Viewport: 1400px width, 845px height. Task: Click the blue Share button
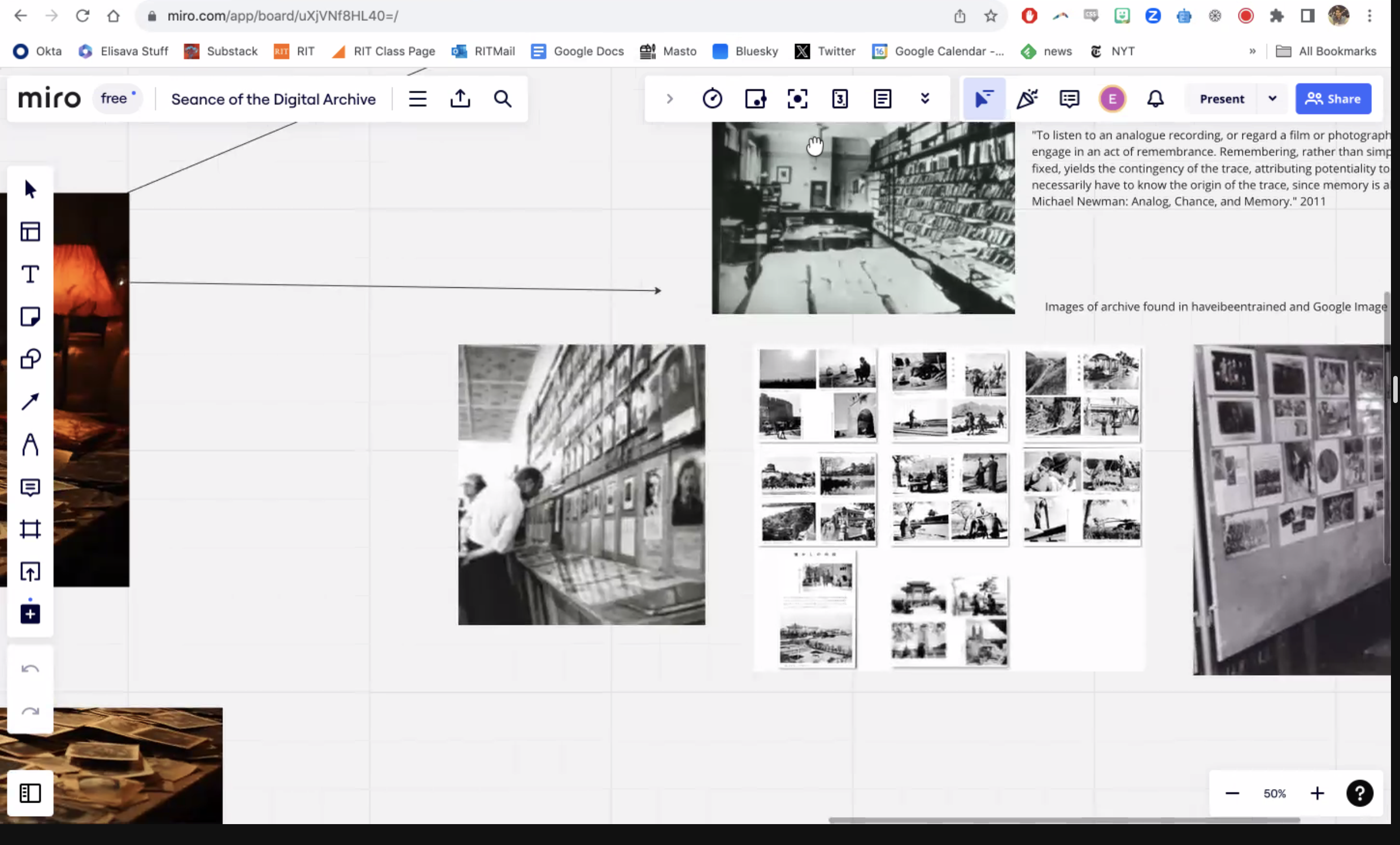pyautogui.click(x=1333, y=99)
